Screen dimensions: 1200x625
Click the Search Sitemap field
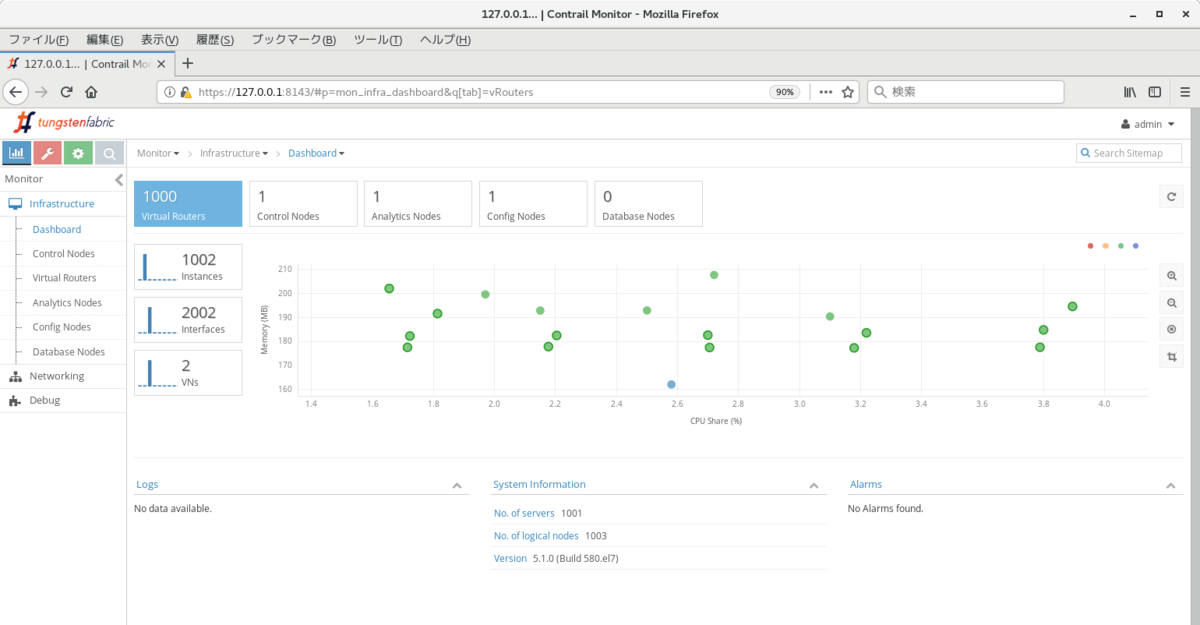pos(1129,153)
